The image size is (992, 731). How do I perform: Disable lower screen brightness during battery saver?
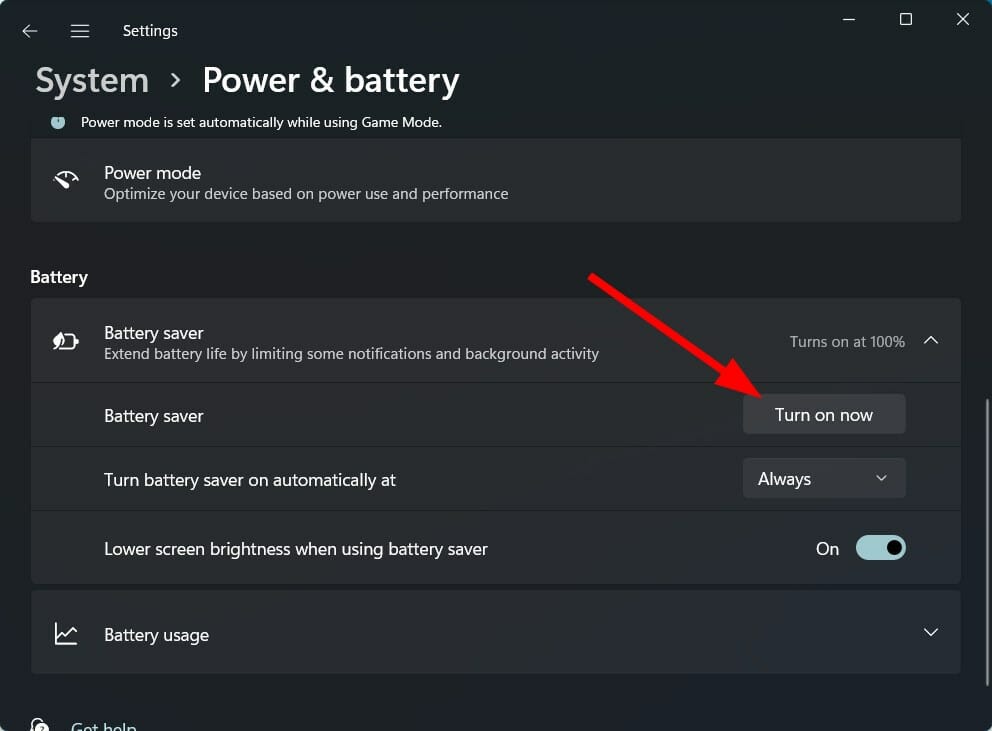click(881, 548)
